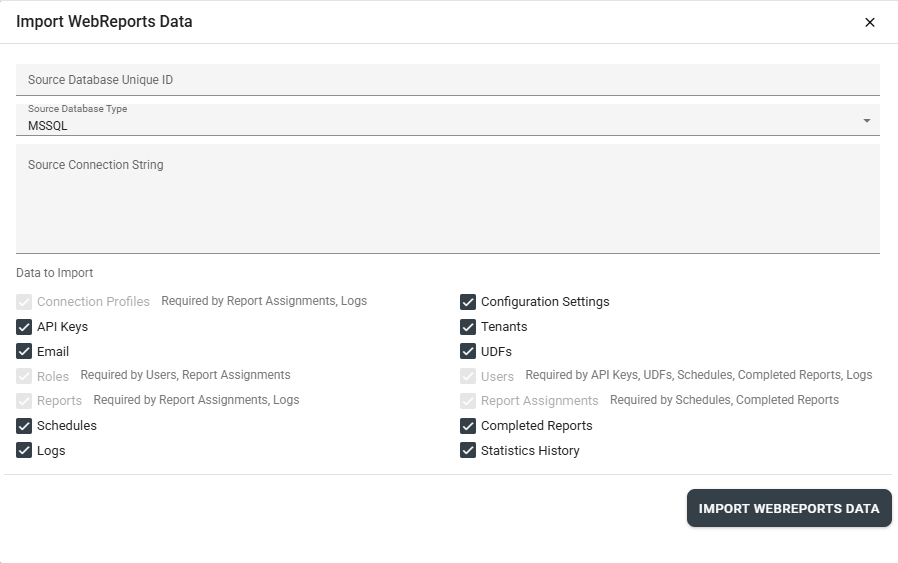Click 'Required by Users, Report Assignments' note
Screen dimensions: 898x563
coord(186,375)
